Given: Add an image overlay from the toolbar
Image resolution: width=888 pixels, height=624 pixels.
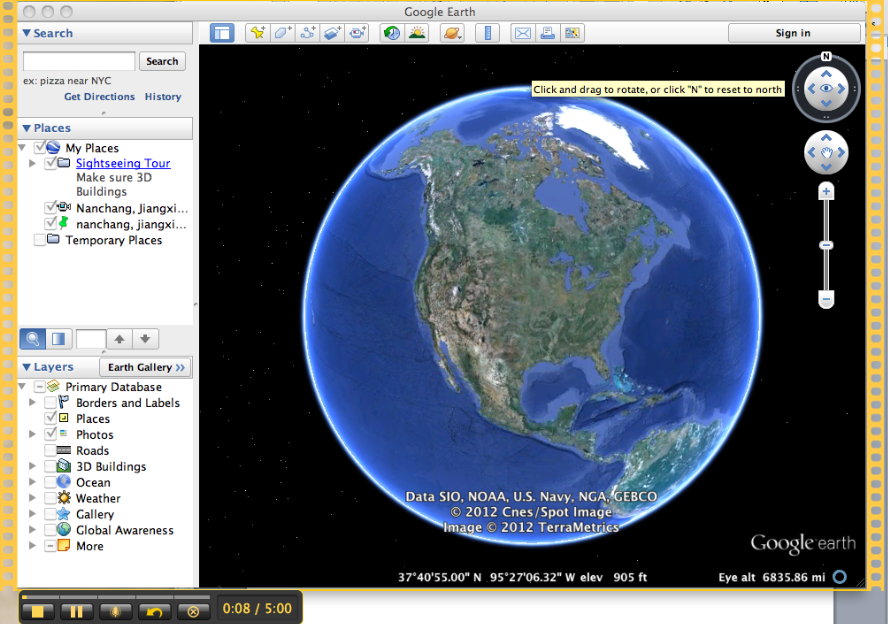Looking at the screenshot, I should point(332,33).
